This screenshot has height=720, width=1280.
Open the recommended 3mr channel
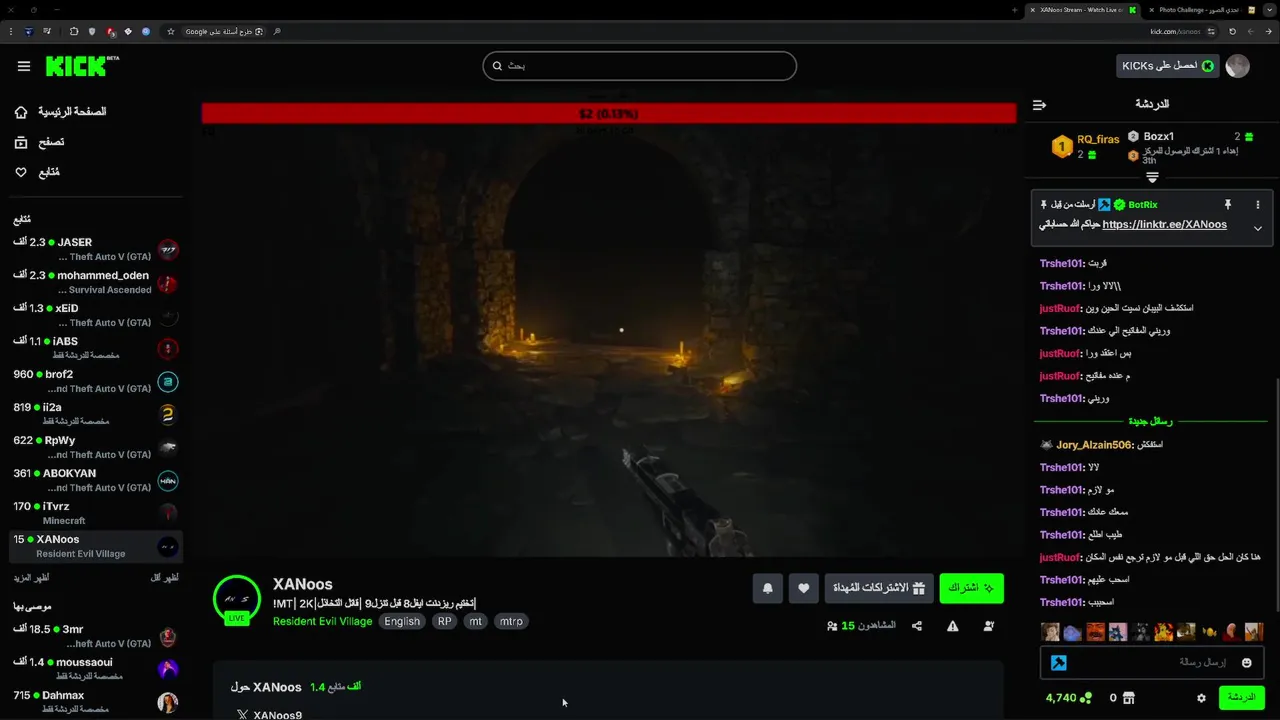95,636
